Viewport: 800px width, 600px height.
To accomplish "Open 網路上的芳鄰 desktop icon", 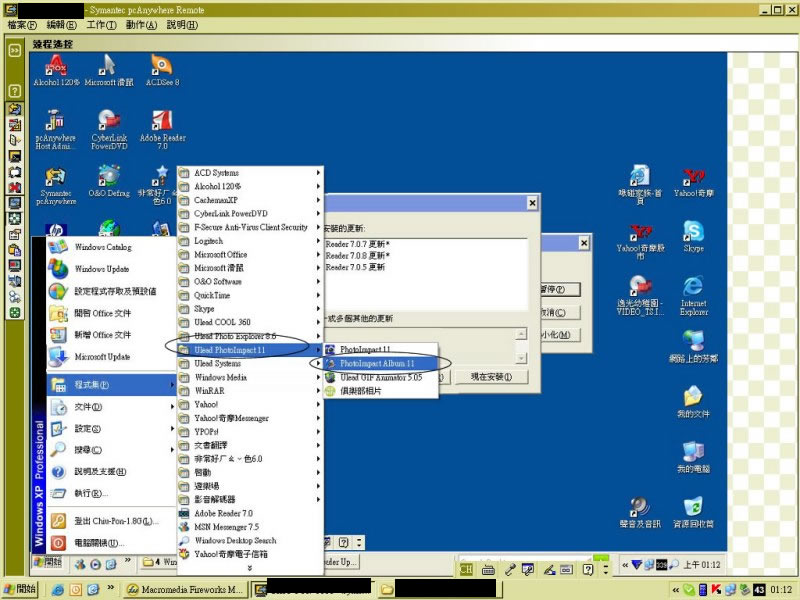I will click(693, 347).
